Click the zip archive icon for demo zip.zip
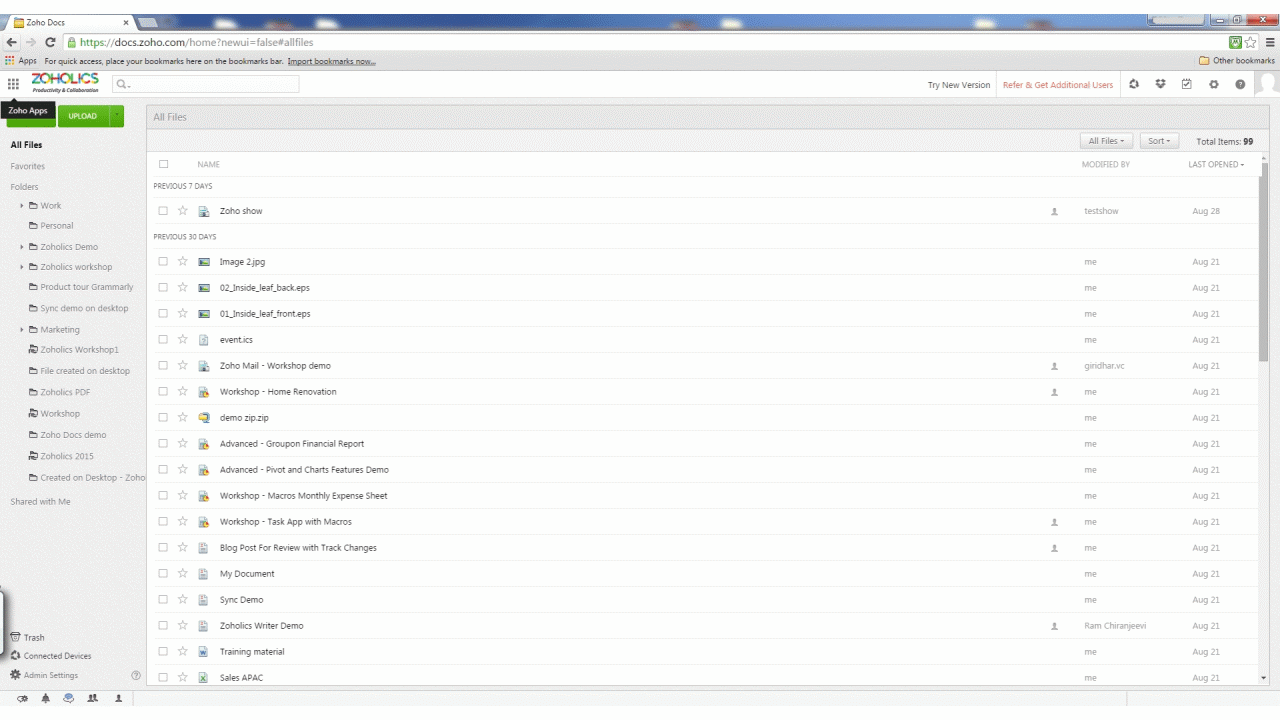 [203, 417]
